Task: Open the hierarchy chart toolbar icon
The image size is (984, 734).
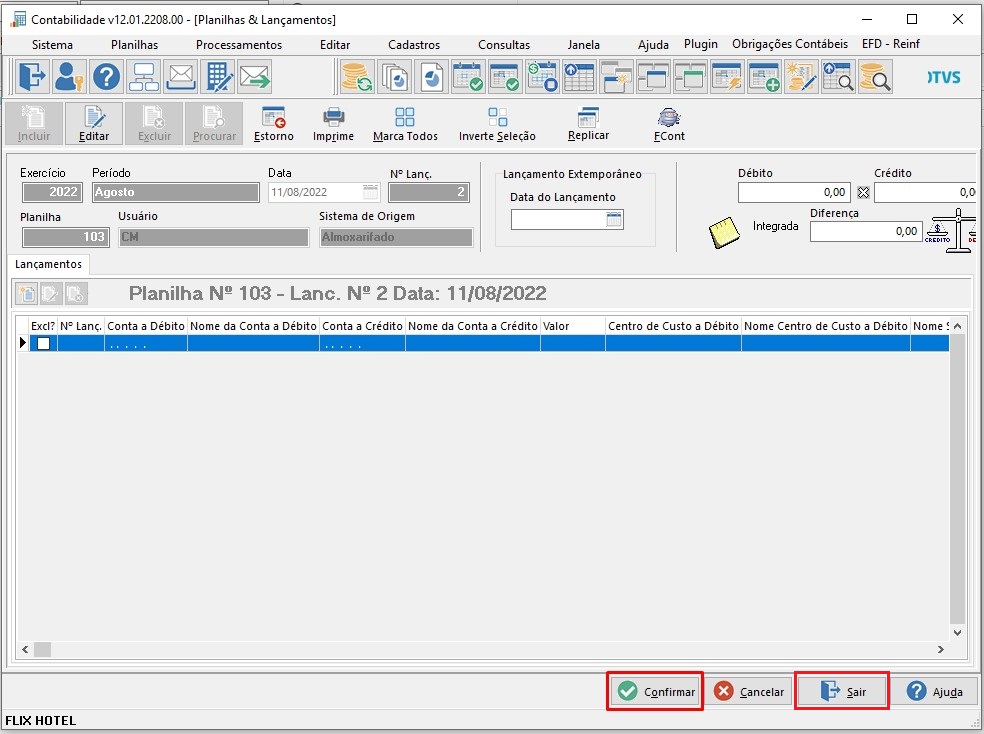Action: [x=143, y=77]
